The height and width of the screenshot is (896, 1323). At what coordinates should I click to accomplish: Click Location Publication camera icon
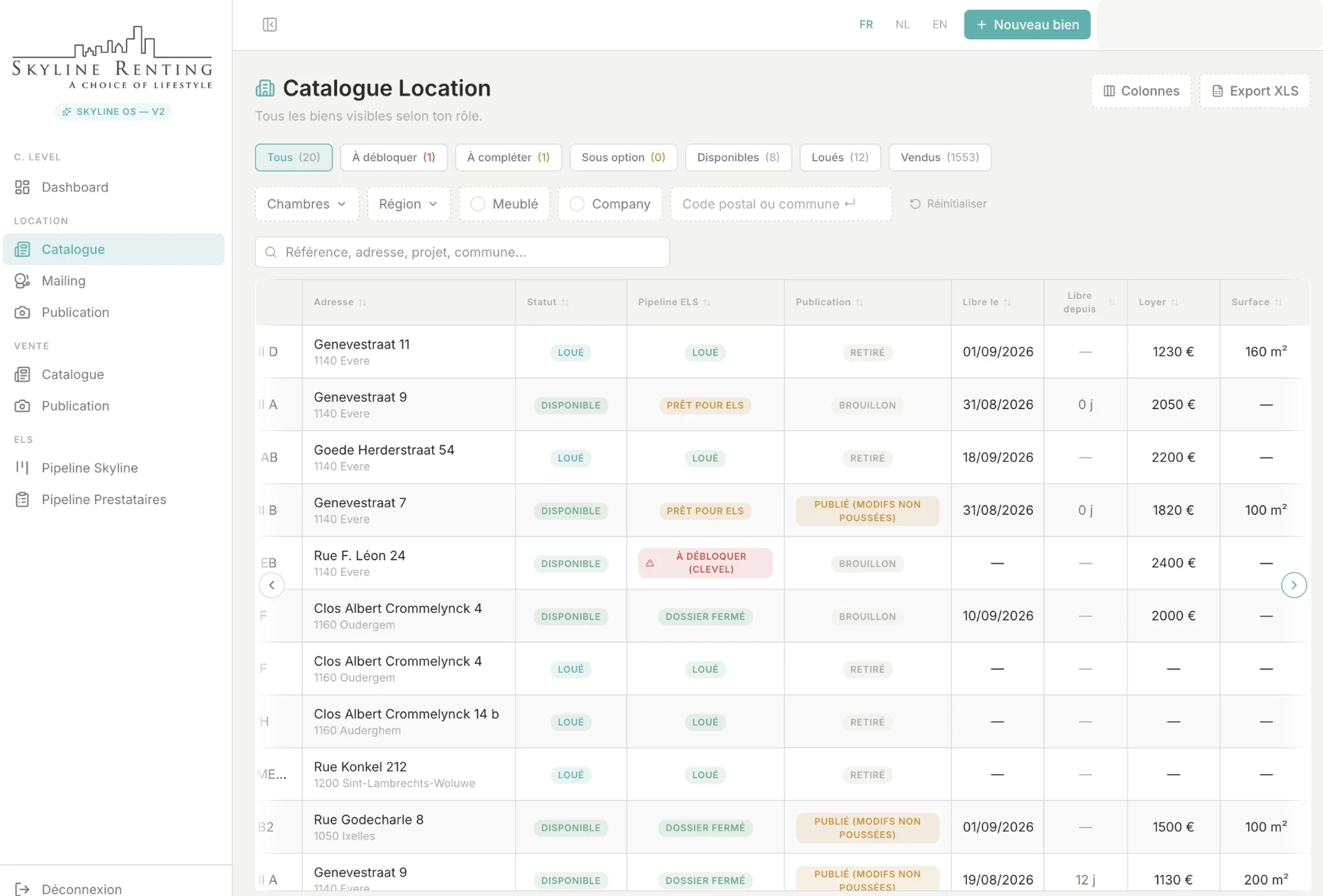(x=22, y=313)
